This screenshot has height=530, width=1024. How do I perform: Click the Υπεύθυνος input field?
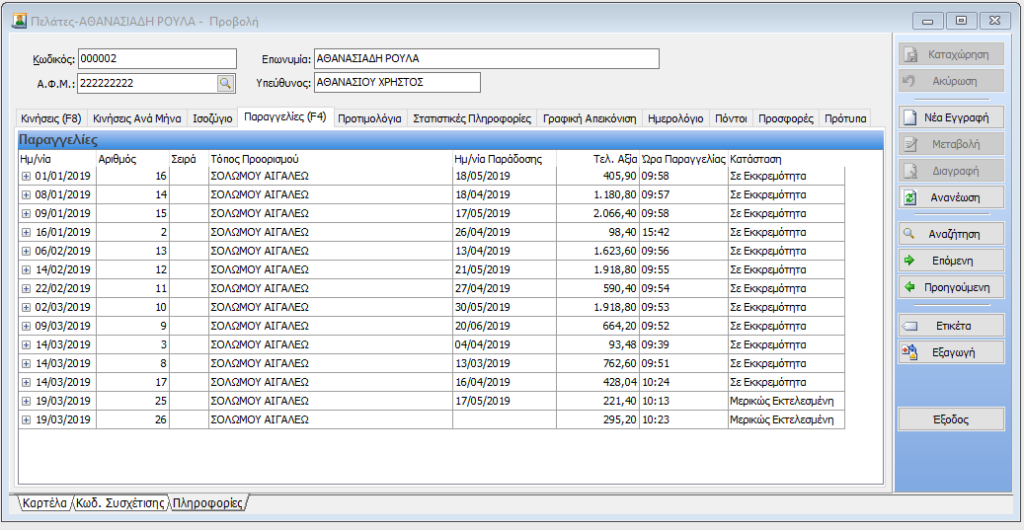point(397,82)
